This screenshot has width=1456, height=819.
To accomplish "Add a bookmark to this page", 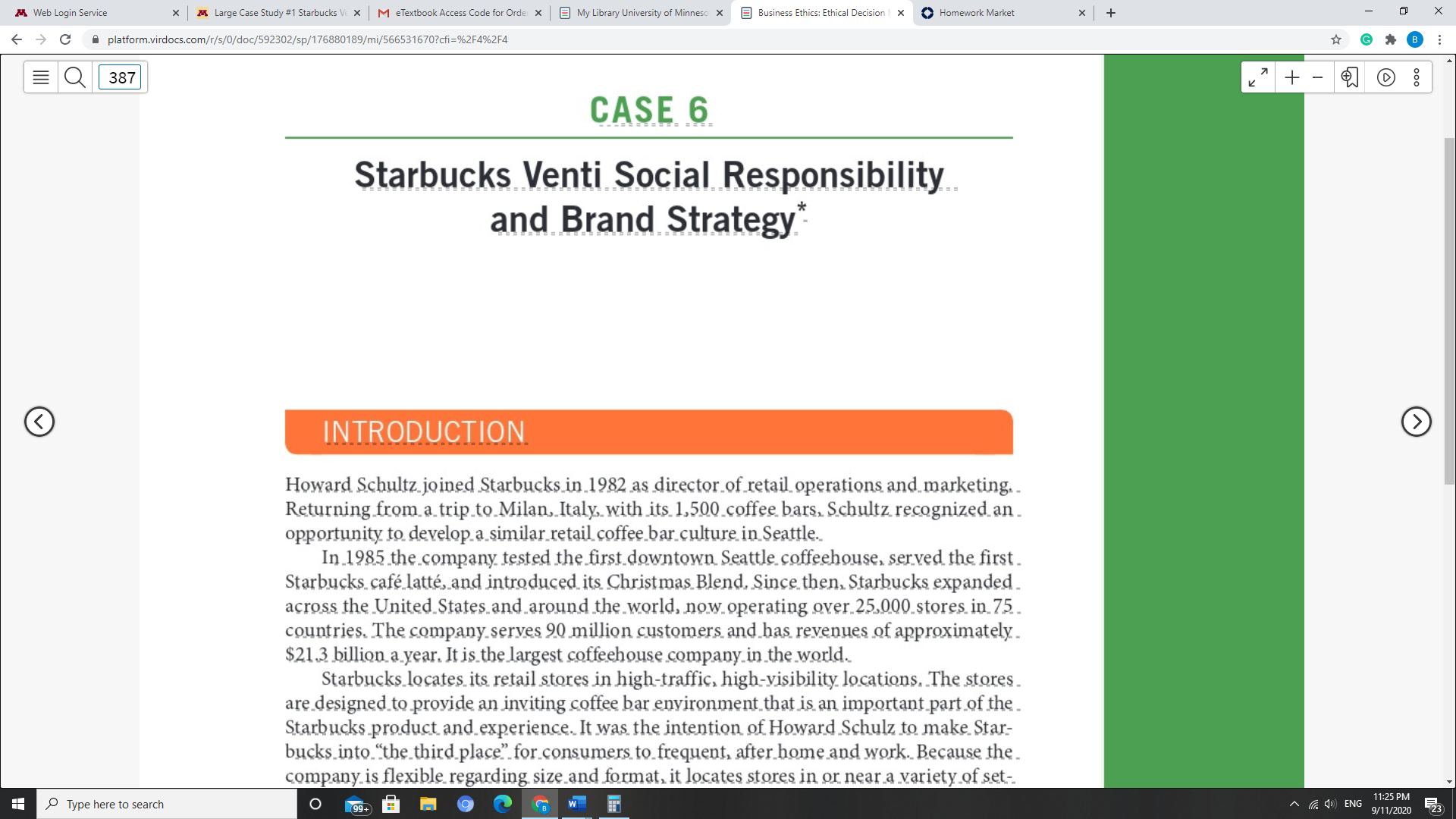I will pyautogui.click(x=1350, y=77).
